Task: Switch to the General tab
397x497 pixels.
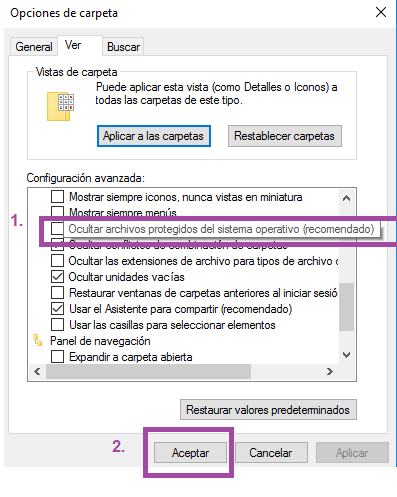Action: 34,47
